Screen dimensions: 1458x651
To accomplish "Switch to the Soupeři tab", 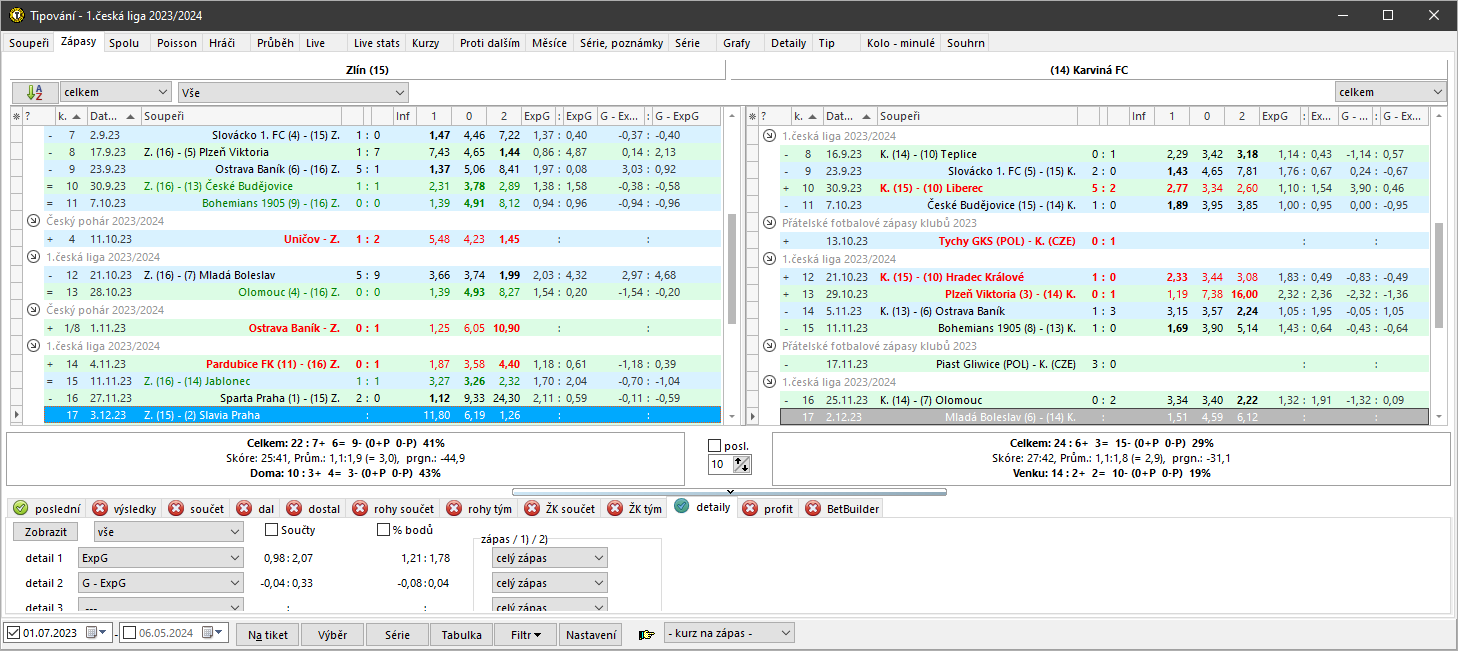I will click(x=27, y=43).
